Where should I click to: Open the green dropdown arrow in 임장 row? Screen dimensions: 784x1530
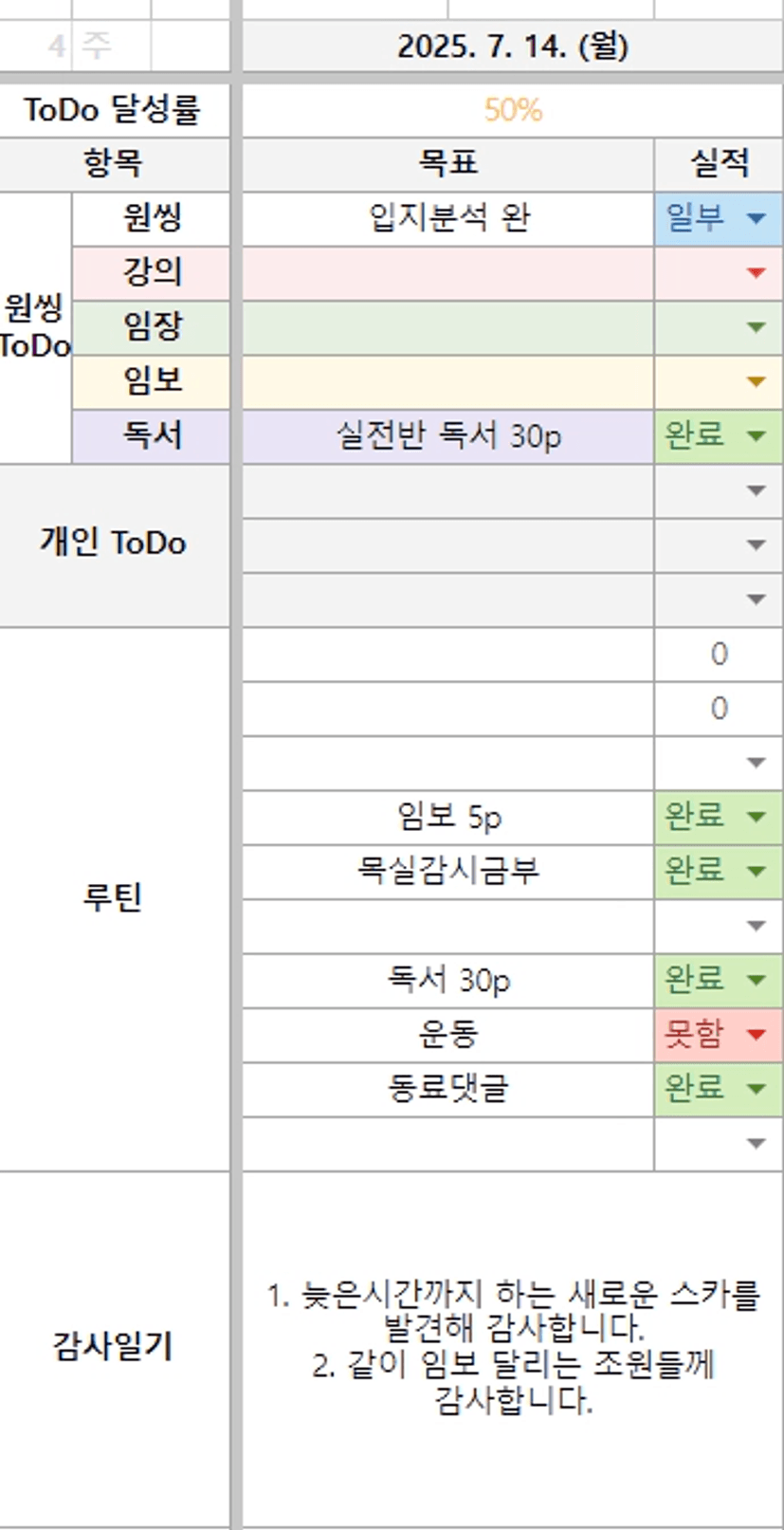tap(756, 327)
